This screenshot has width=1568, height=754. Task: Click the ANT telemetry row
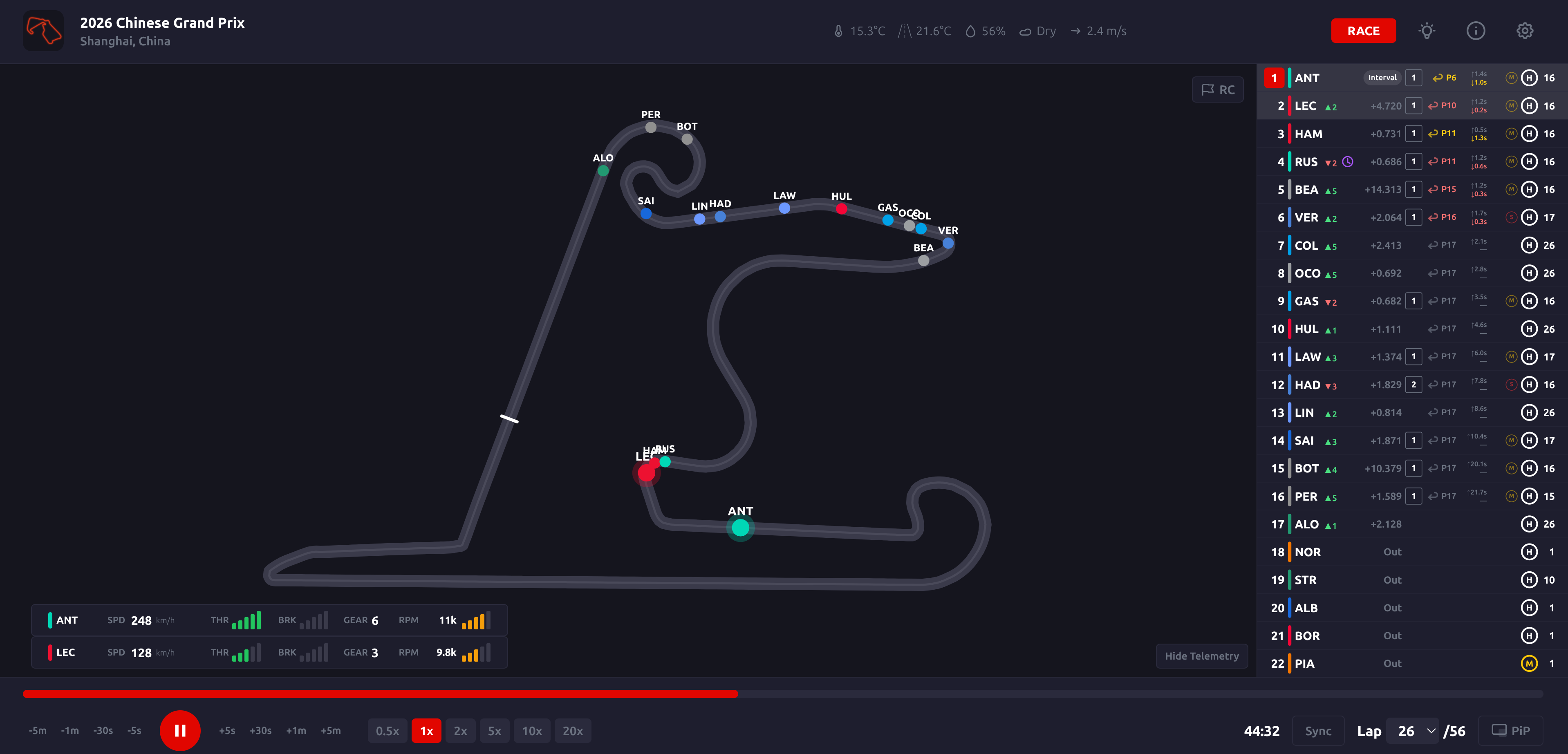[270, 620]
